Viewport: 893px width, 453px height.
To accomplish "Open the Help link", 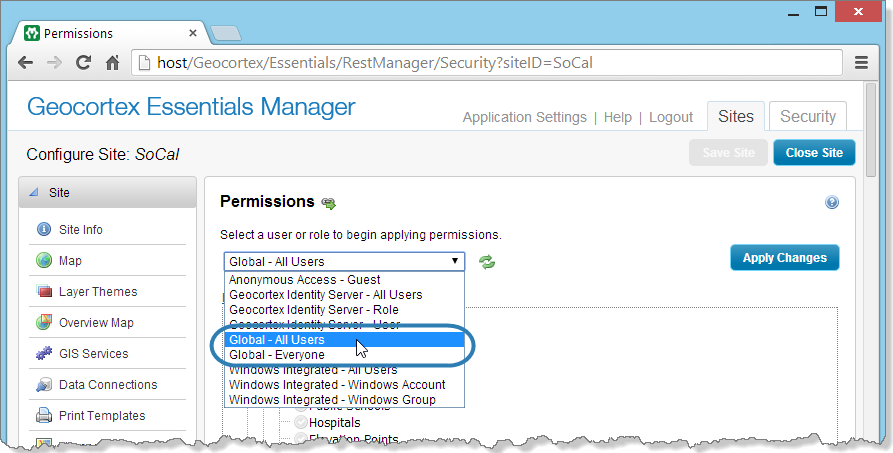I will (617, 117).
